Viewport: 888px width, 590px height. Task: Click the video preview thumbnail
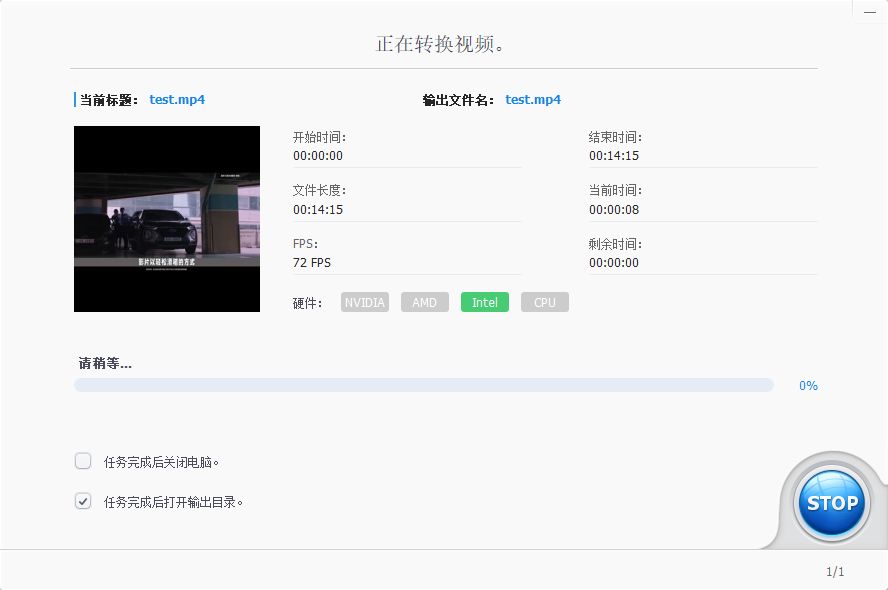[167, 219]
